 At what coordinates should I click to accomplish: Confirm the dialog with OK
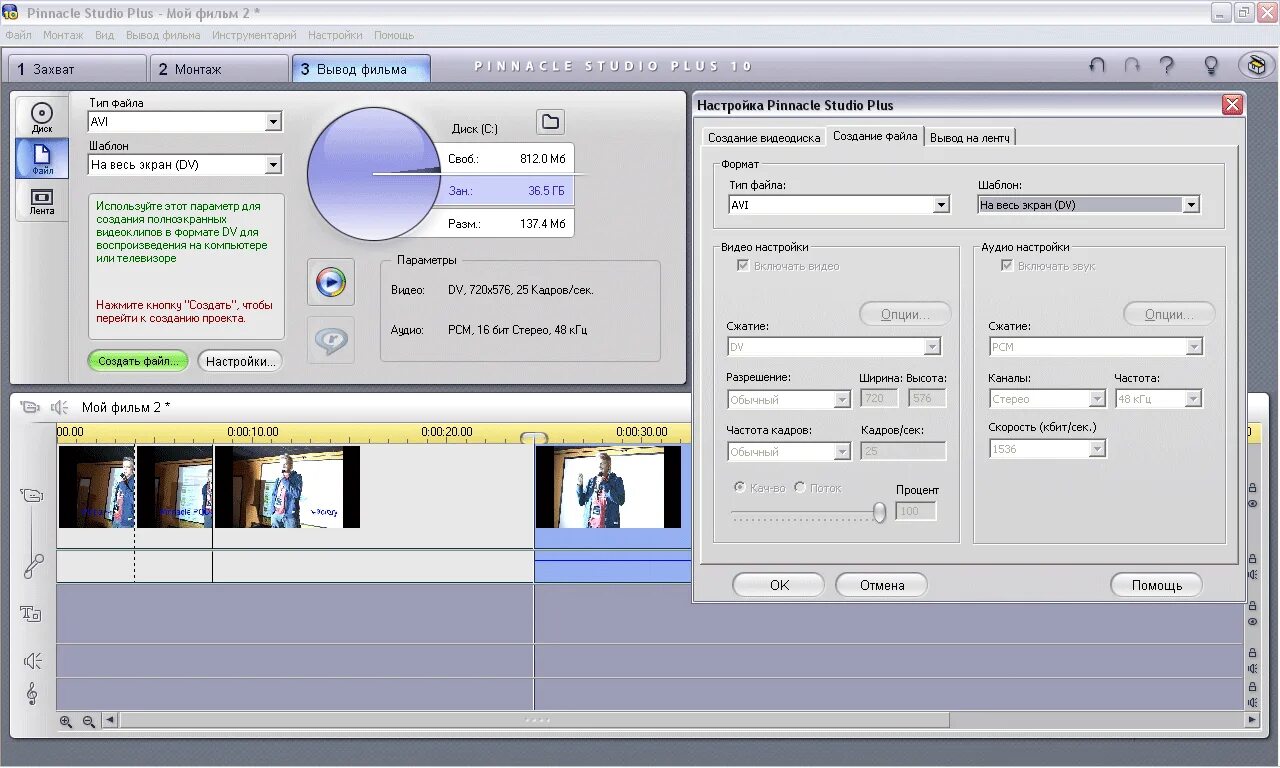[x=779, y=585]
